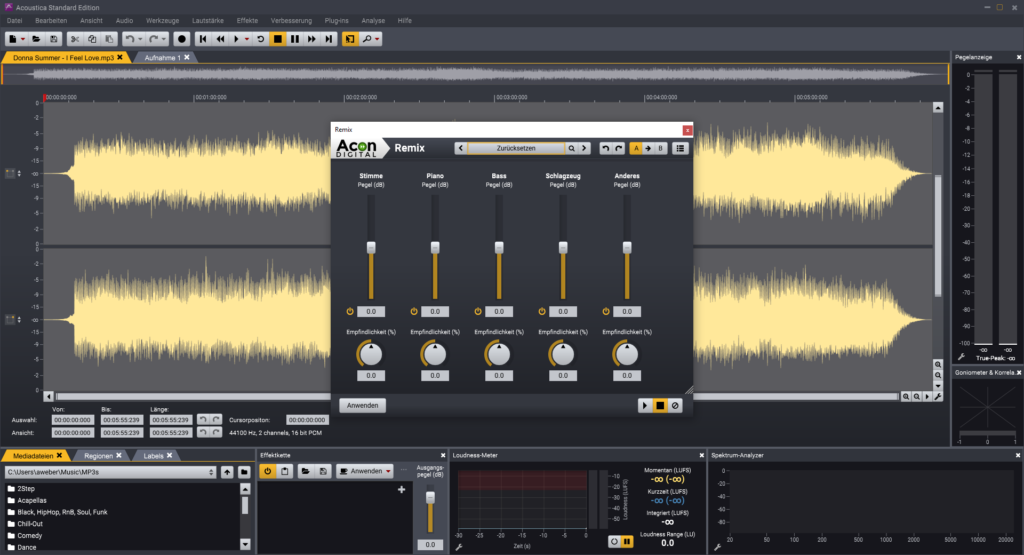Click the Cut scissors icon in the toolbar
The image size is (1024, 555).
[74, 39]
